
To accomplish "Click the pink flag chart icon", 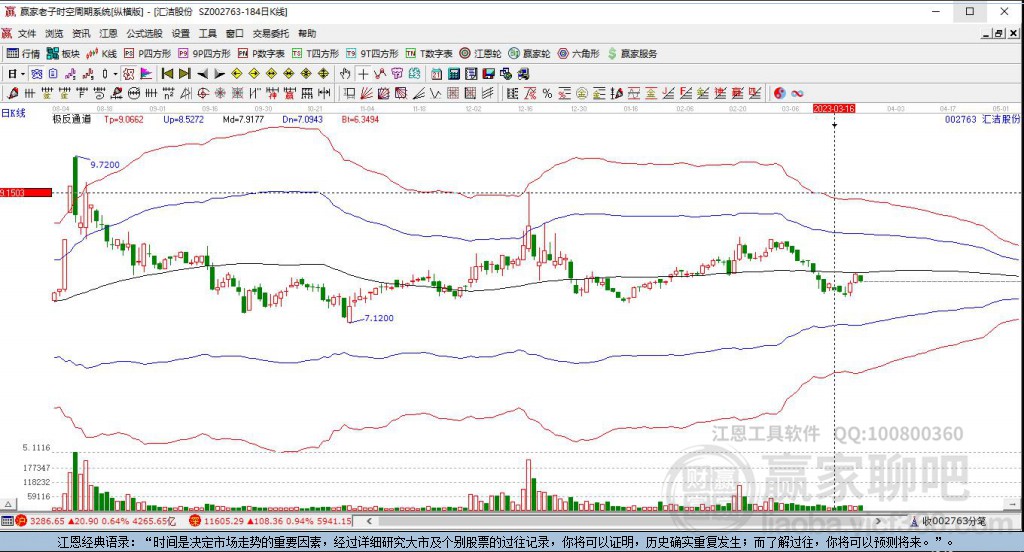I will point(146,74).
